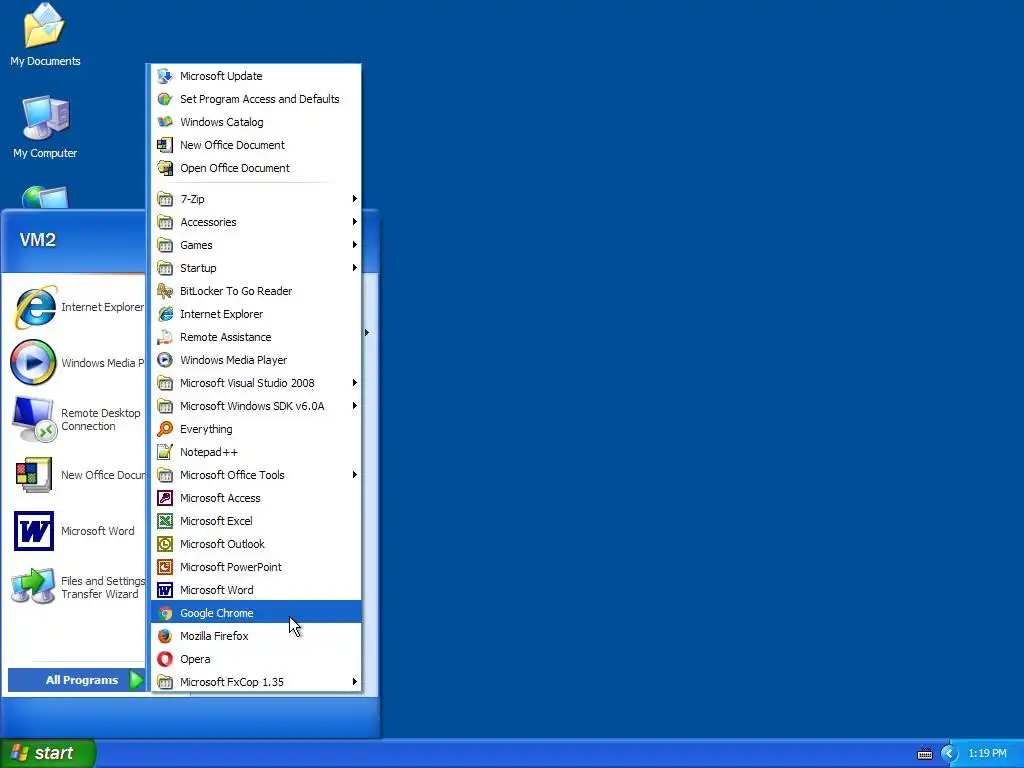Launch Mozilla Firefox from the programs list
1024x768 pixels.
256,635
